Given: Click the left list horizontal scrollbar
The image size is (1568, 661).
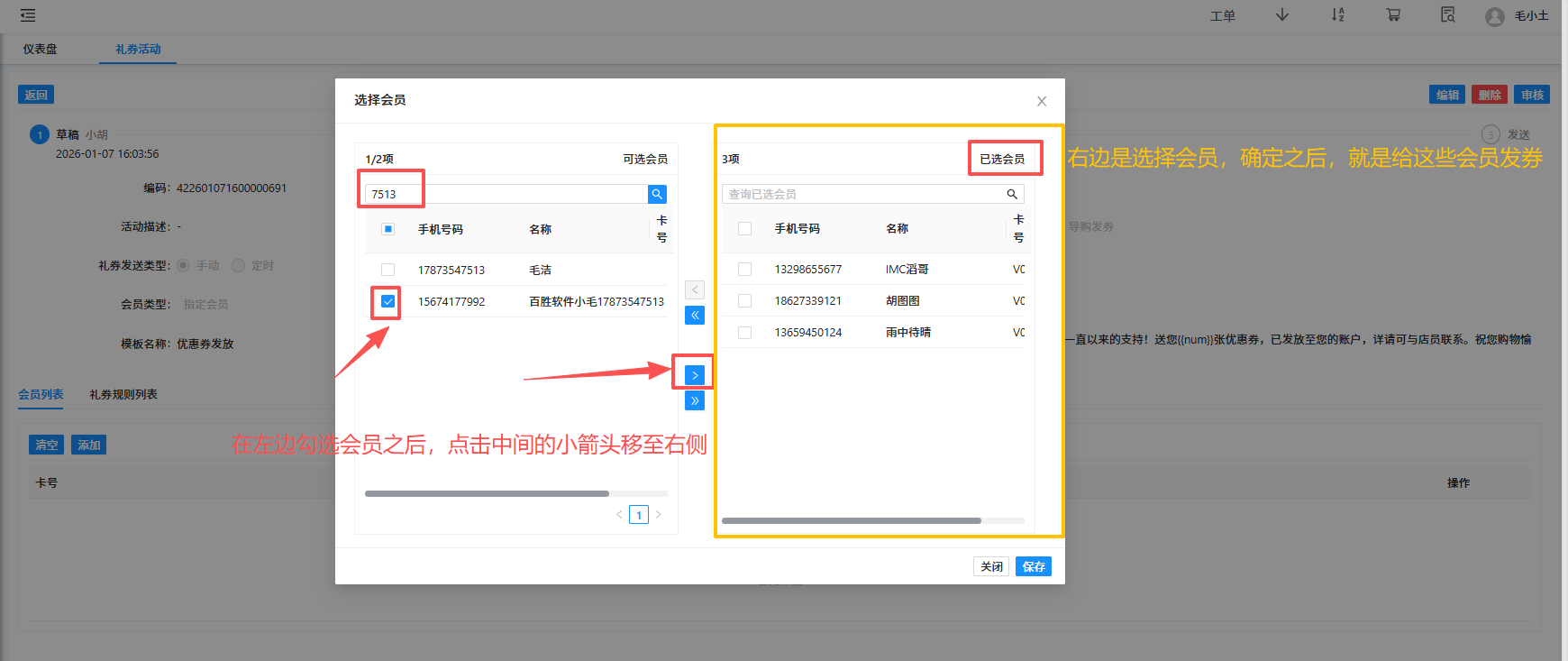Looking at the screenshot, I should click(487, 493).
